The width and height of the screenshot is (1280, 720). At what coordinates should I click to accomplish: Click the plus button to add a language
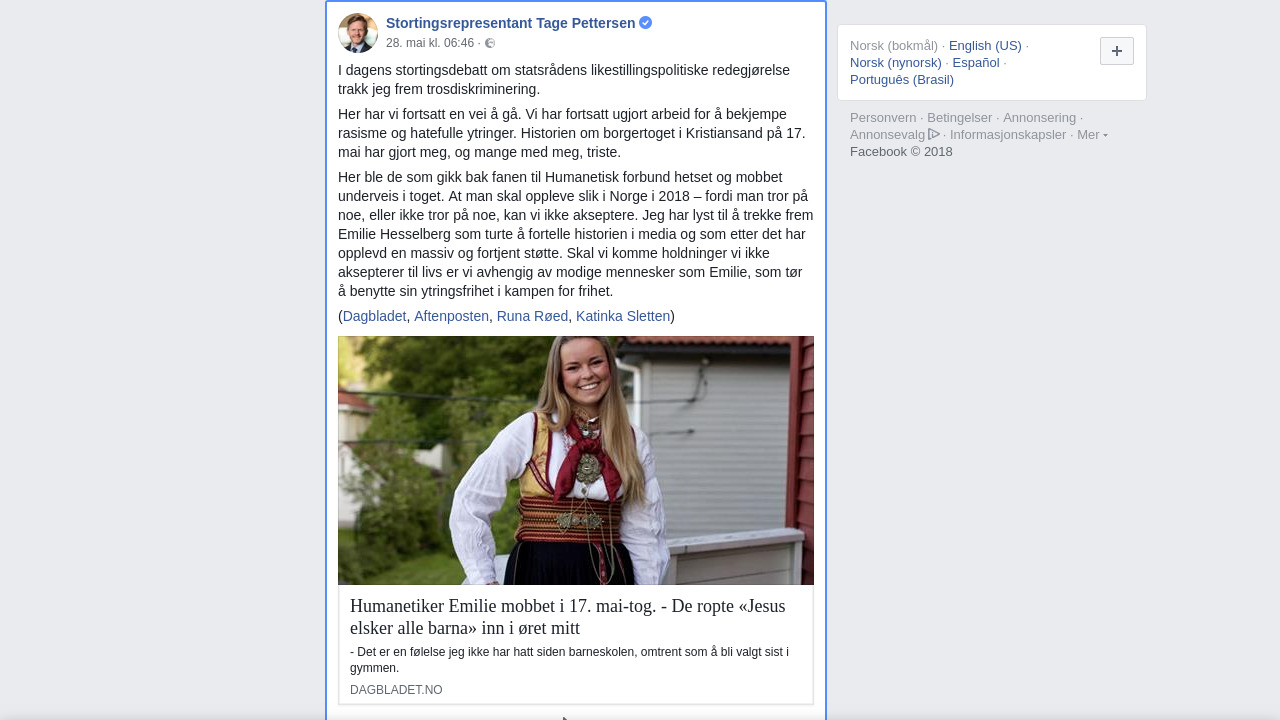[x=1117, y=51]
